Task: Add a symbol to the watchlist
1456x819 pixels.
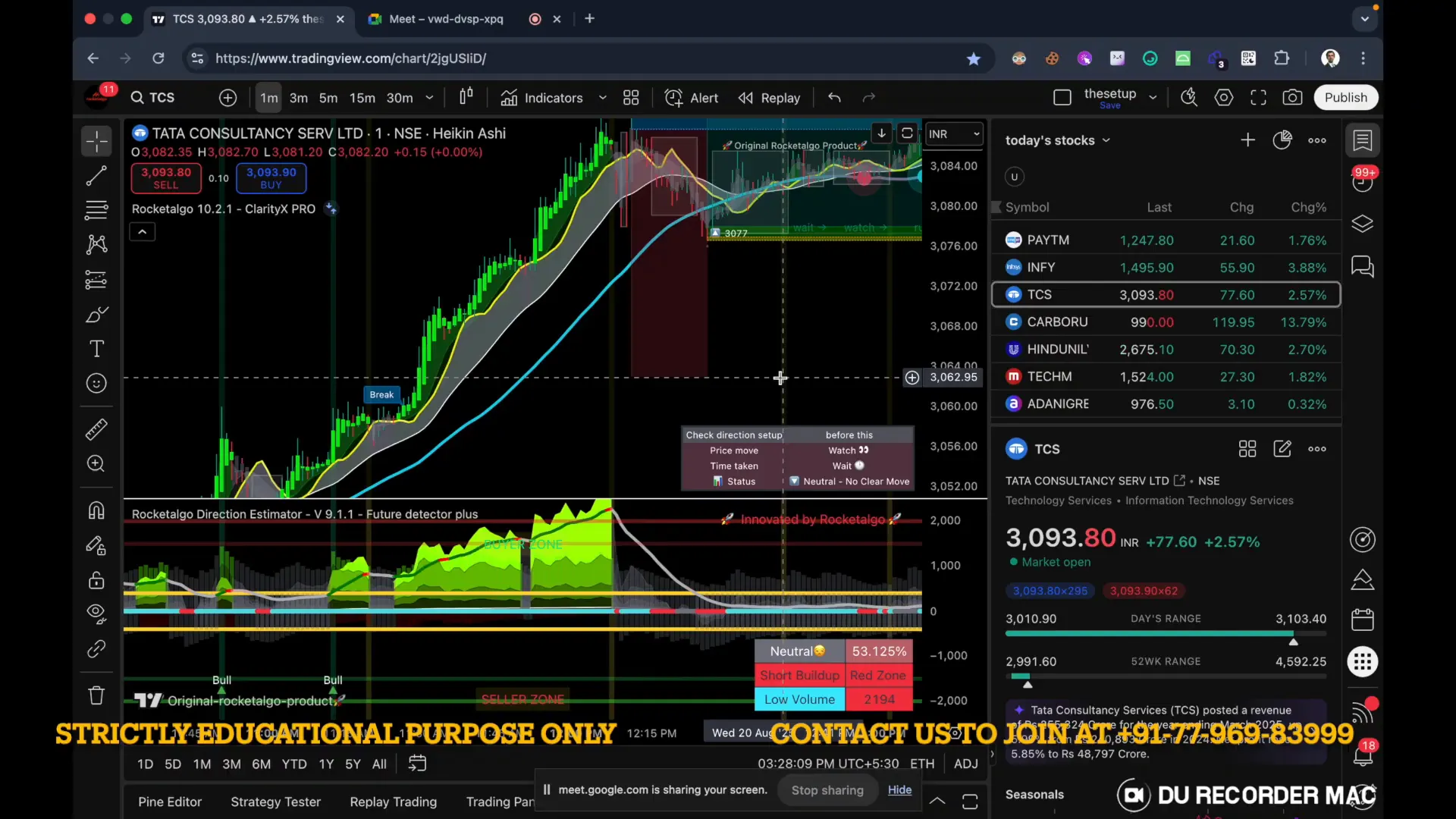Action: (x=1247, y=140)
